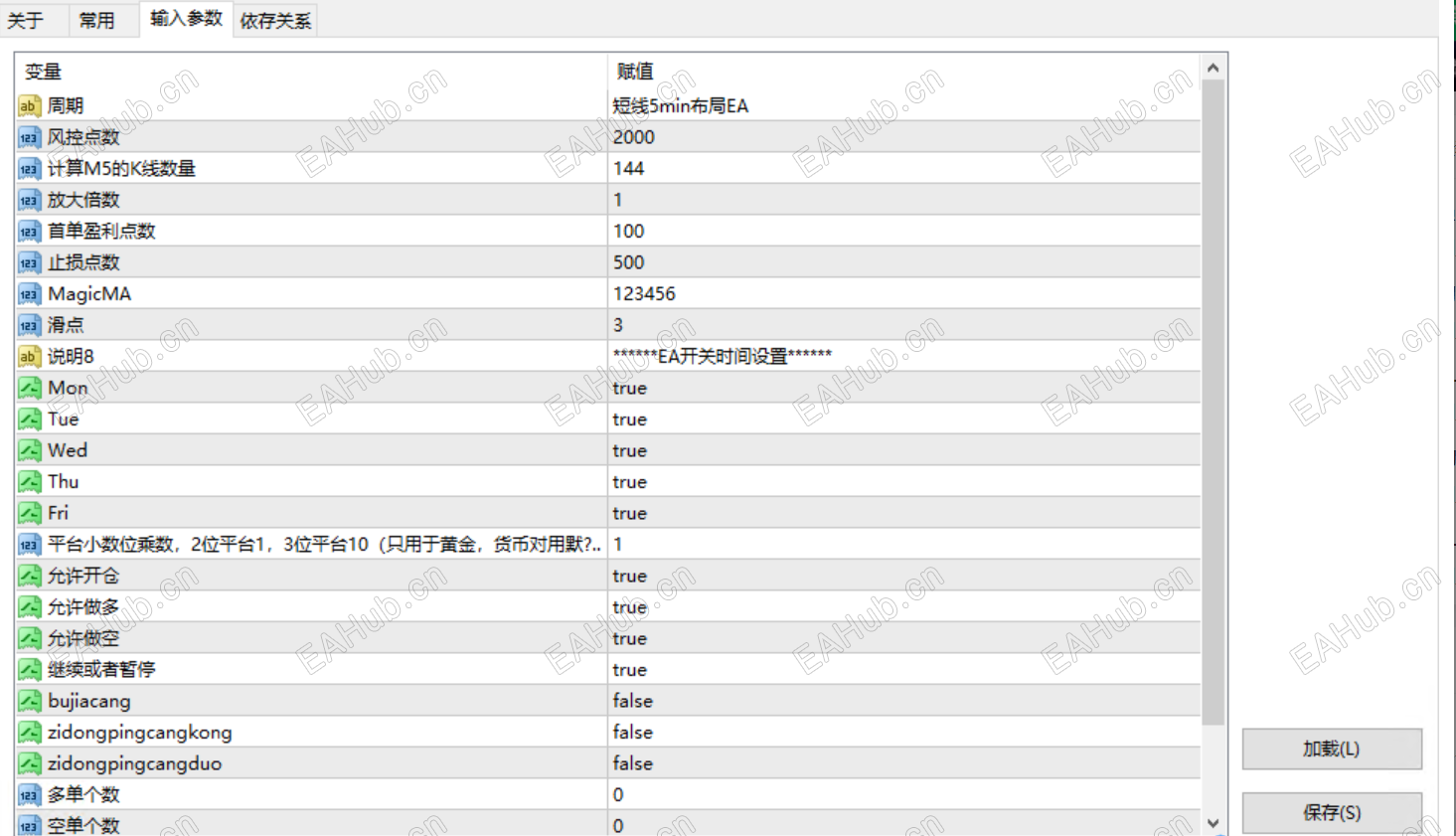The width and height of the screenshot is (1456, 836).
Task: Click the number icon beside 止损点数
Action: pyautogui.click(x=29, y=262)
